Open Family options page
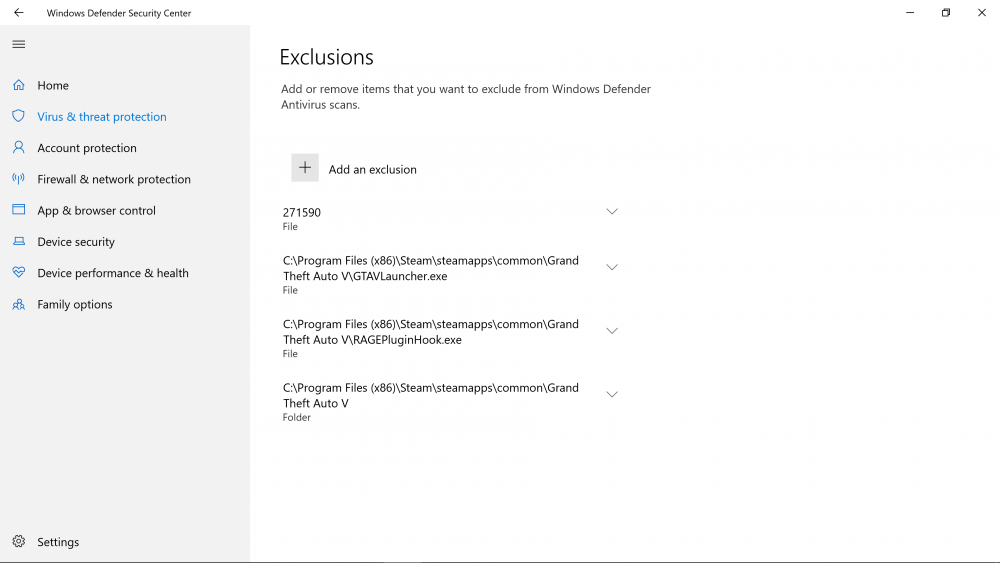Viewport: 1000px width, 563px height. point(75,305)
